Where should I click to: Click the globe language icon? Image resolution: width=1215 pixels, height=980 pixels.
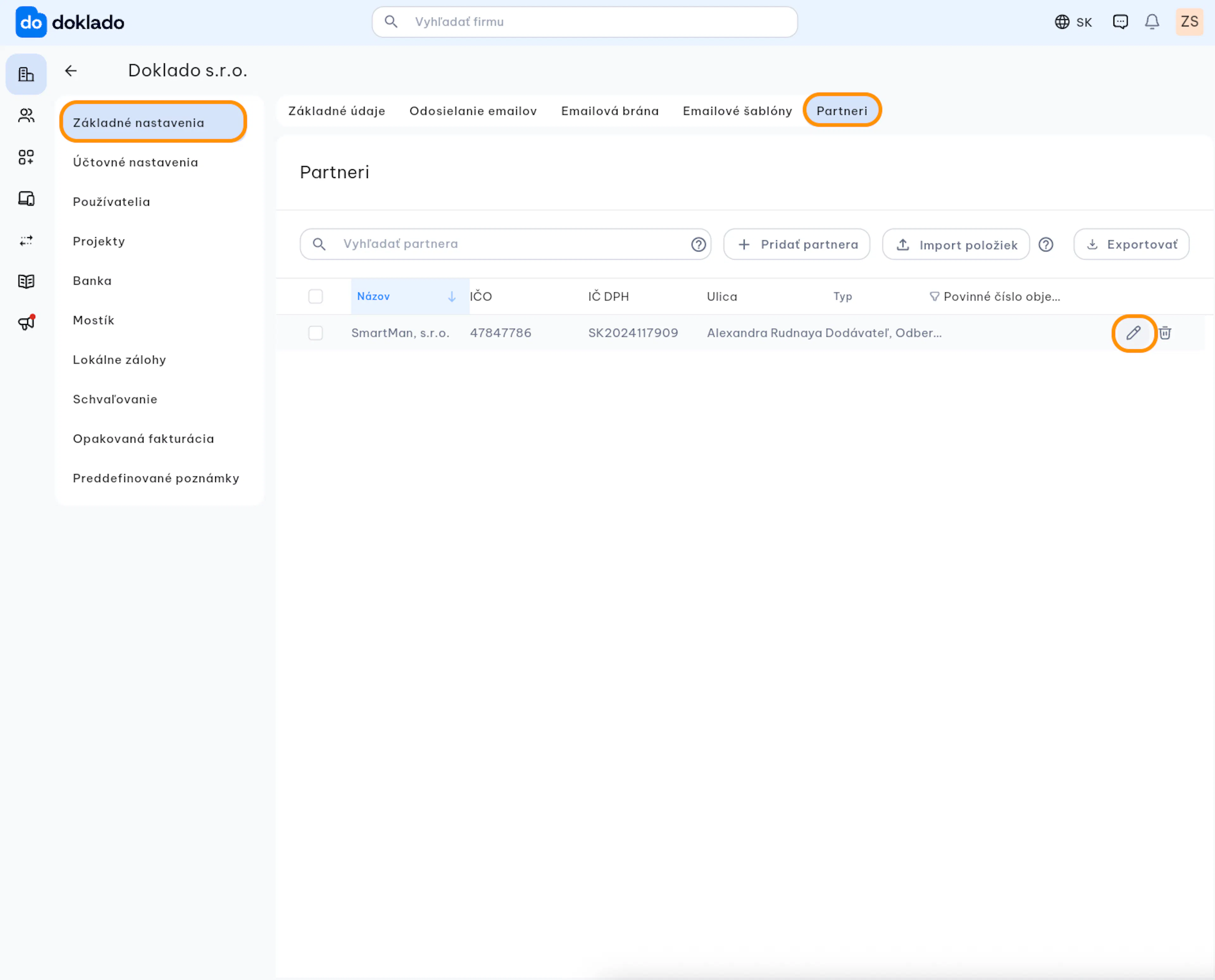click(x=1062, y=22)
